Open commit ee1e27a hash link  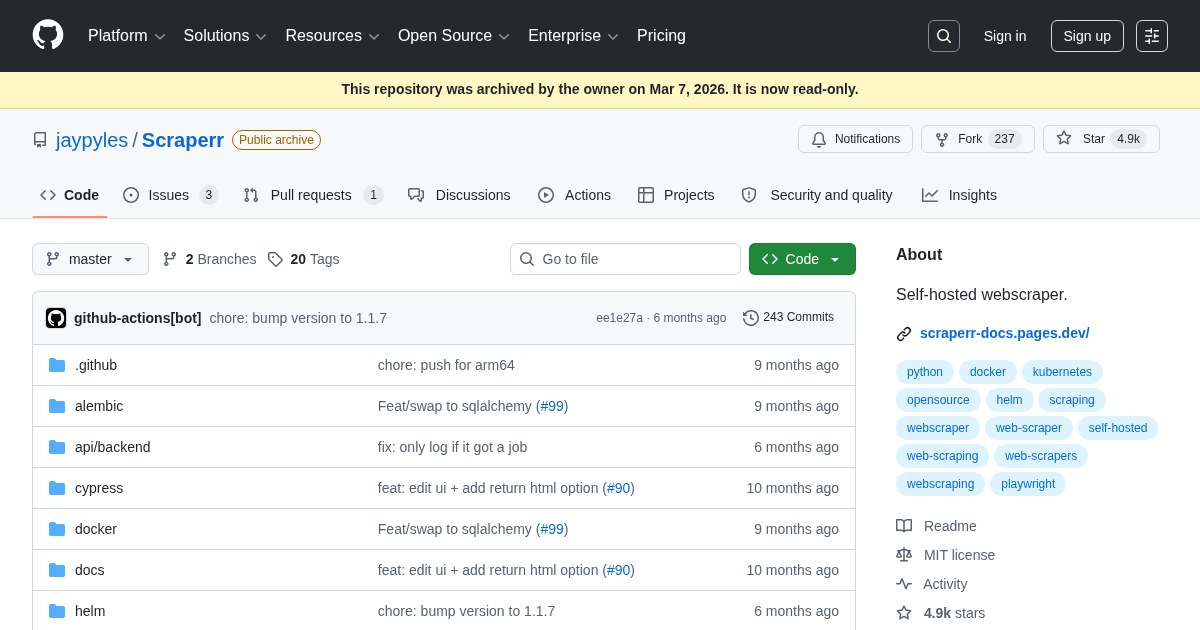click(x=620, y=318)
